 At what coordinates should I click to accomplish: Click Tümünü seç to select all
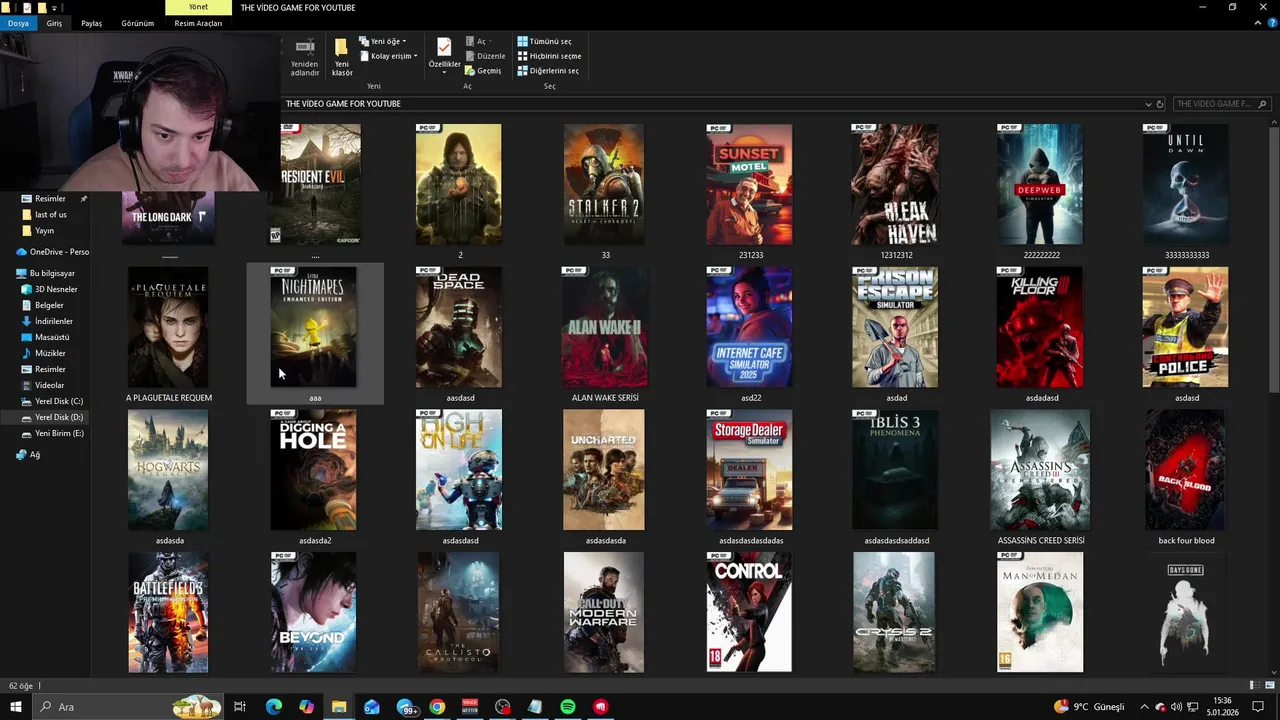544,42
